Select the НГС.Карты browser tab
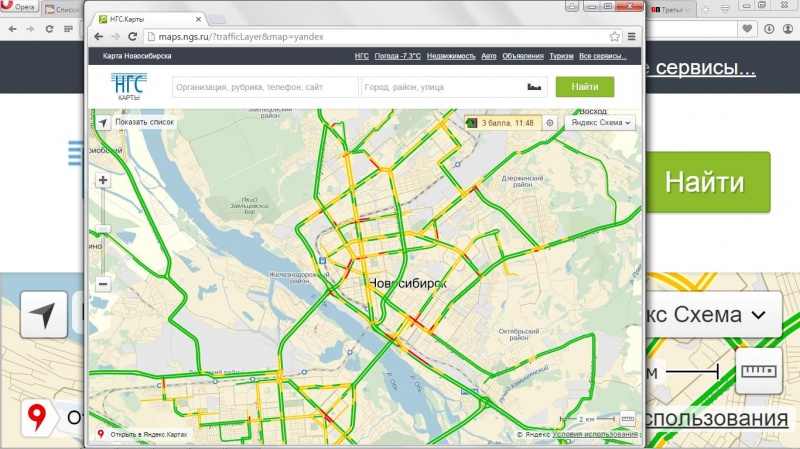Image resolution: width=800 pixels, height=449 pixels. tap(148, 19)
